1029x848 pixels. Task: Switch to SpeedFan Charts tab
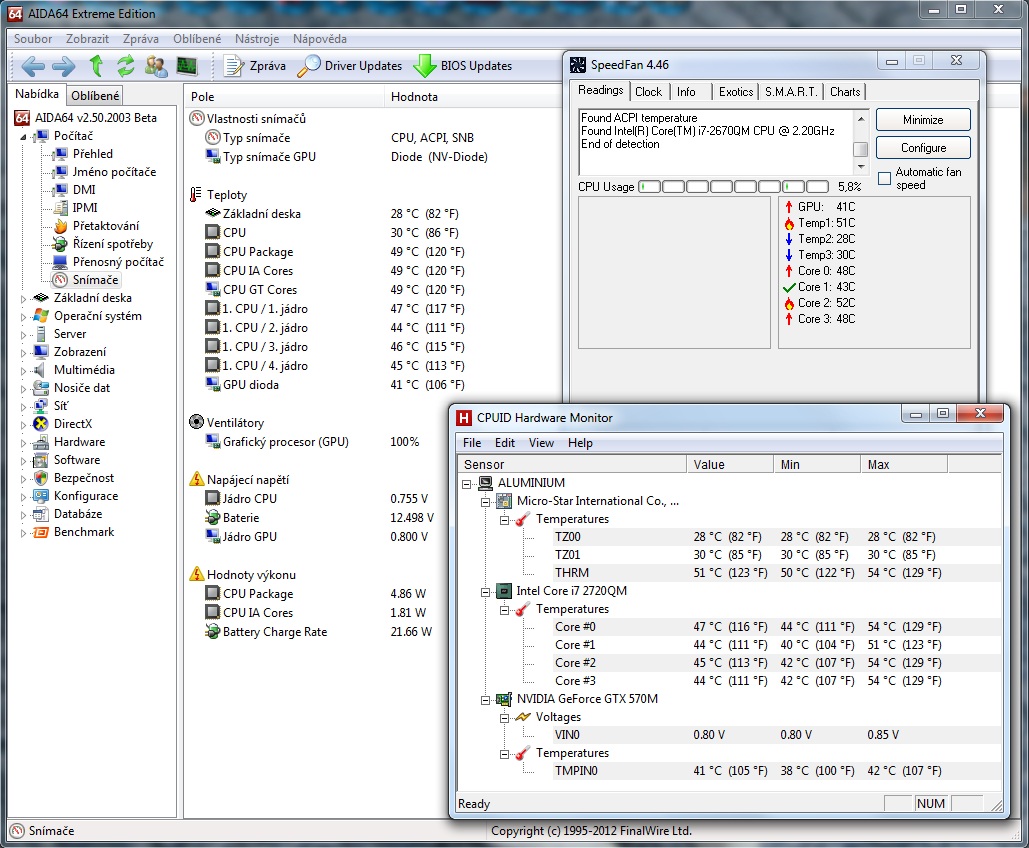845,92
